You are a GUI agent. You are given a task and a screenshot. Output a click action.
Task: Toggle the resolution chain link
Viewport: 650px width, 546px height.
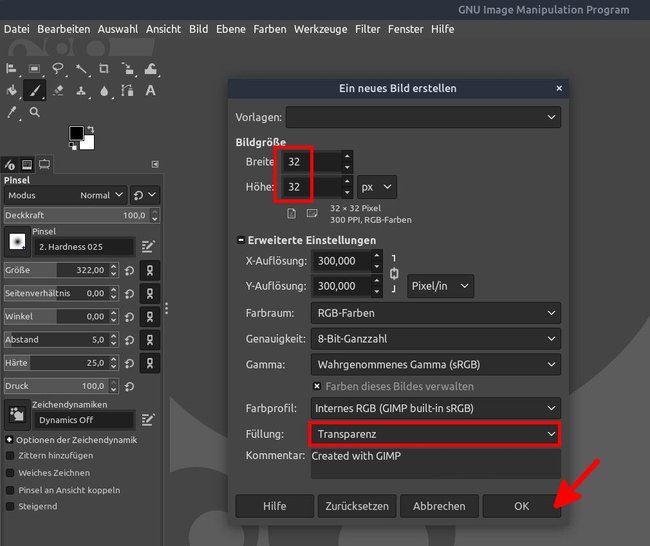point(394,274)
